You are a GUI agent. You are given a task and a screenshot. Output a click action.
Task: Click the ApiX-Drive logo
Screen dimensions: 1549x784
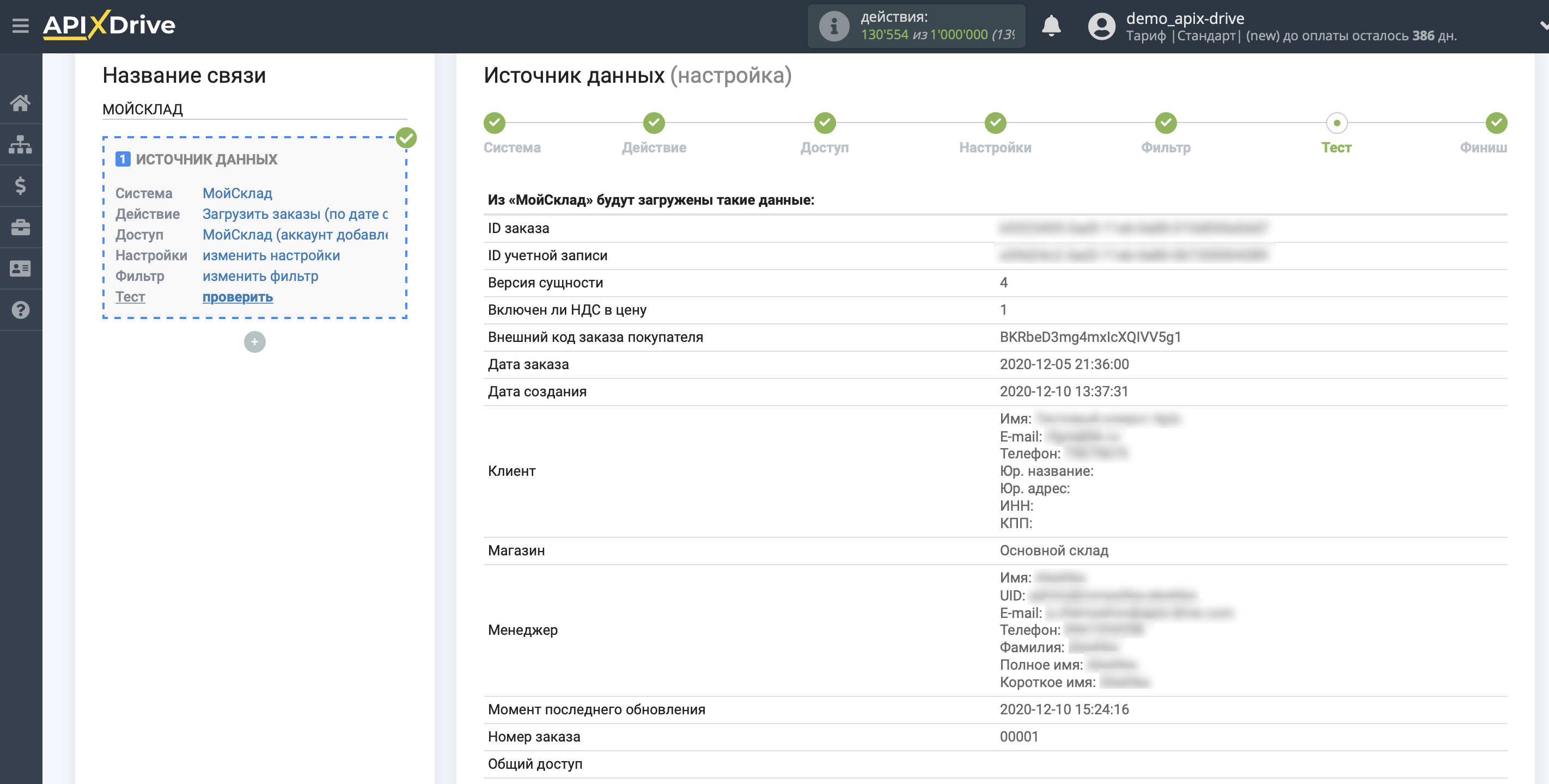(109, 25)
